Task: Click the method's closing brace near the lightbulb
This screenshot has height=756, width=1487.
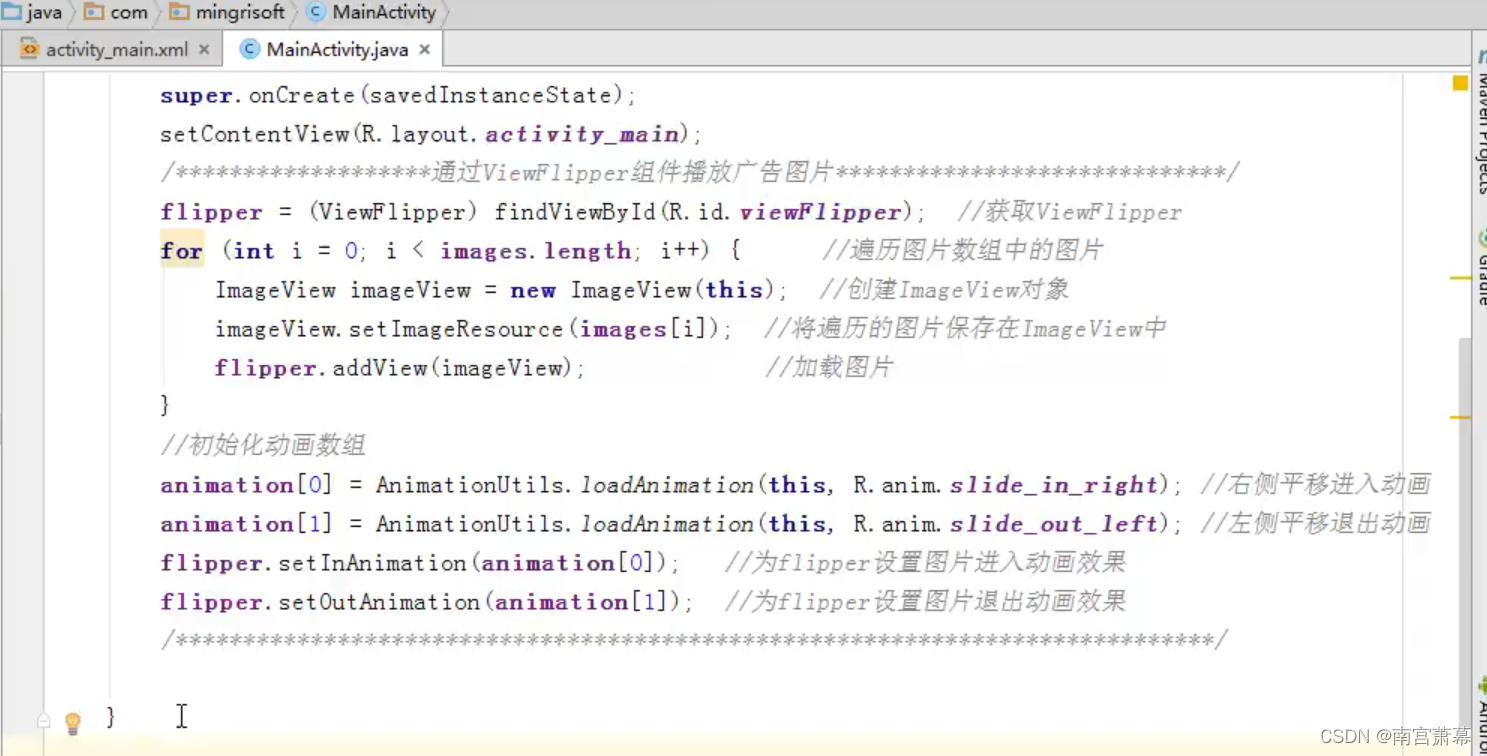Action: (110, 717)
